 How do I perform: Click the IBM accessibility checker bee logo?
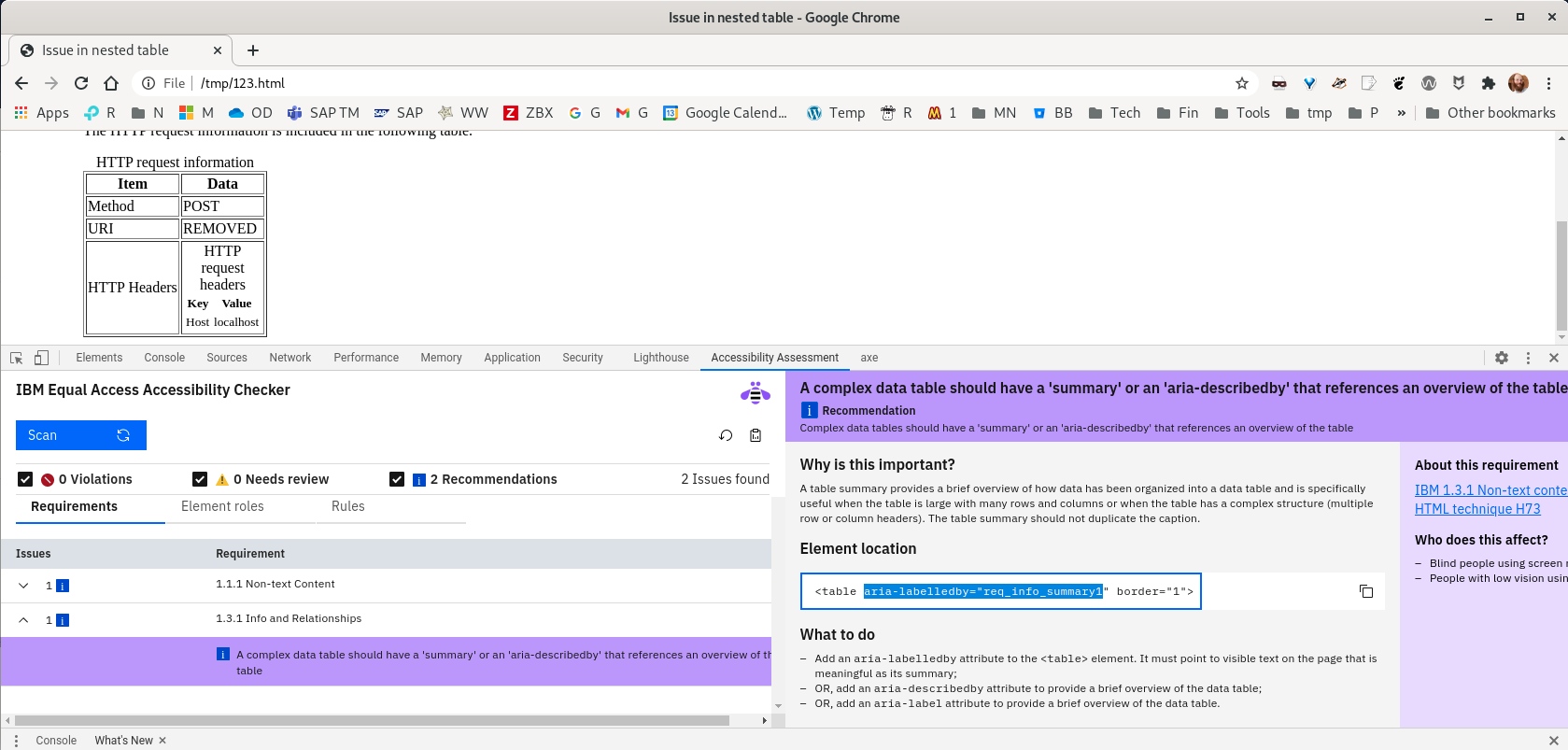pyautogui.click(x=755, y=392)
